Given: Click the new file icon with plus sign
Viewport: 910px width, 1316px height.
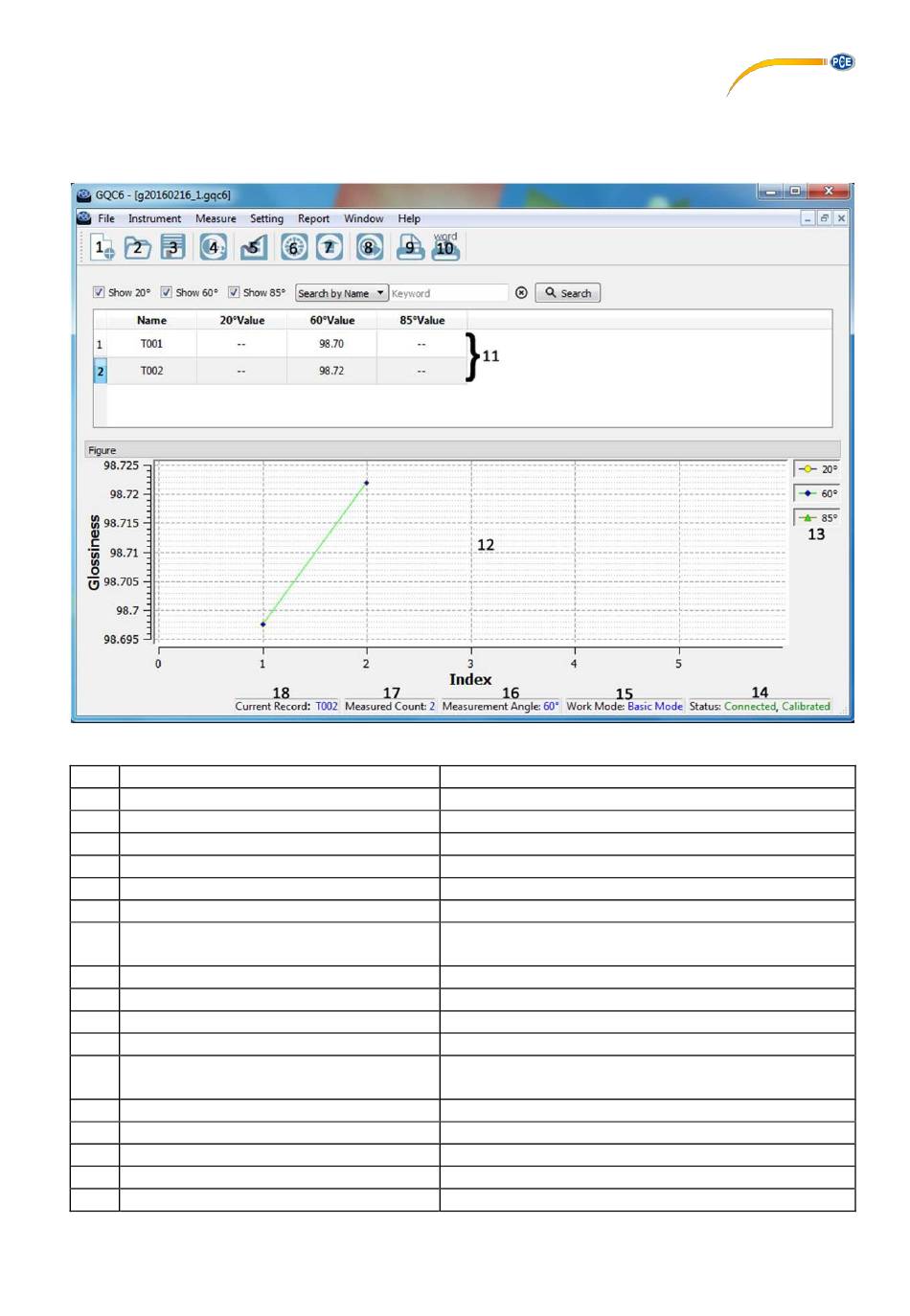Looking at the screenshot, I should point(103,248).
